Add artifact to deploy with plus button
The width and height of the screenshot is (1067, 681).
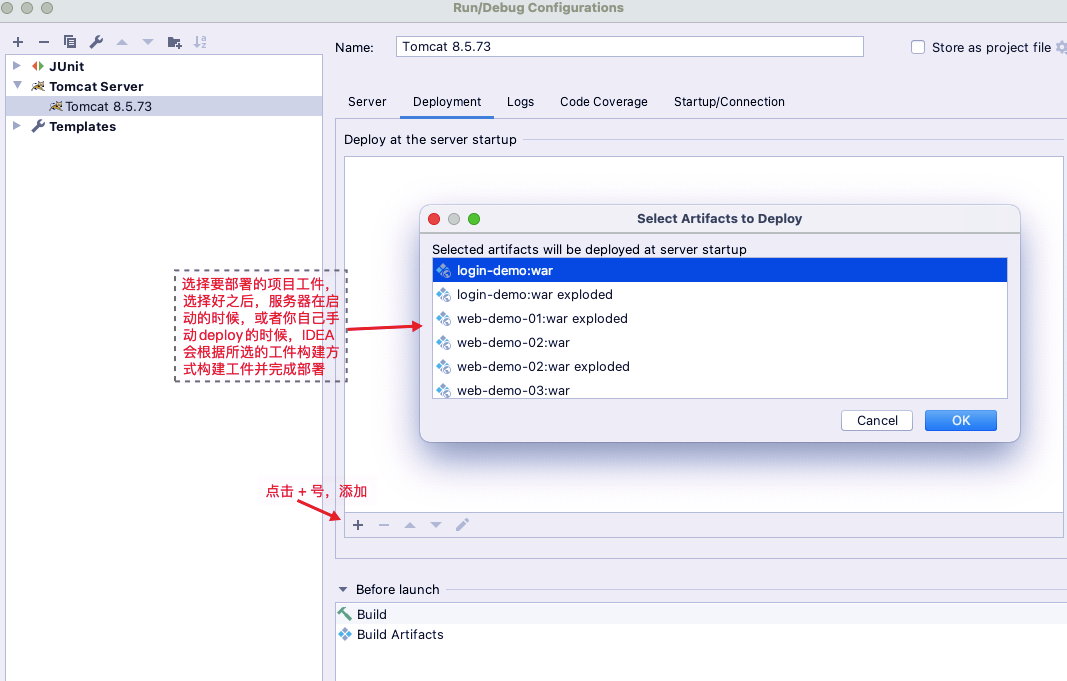[358, 525]
